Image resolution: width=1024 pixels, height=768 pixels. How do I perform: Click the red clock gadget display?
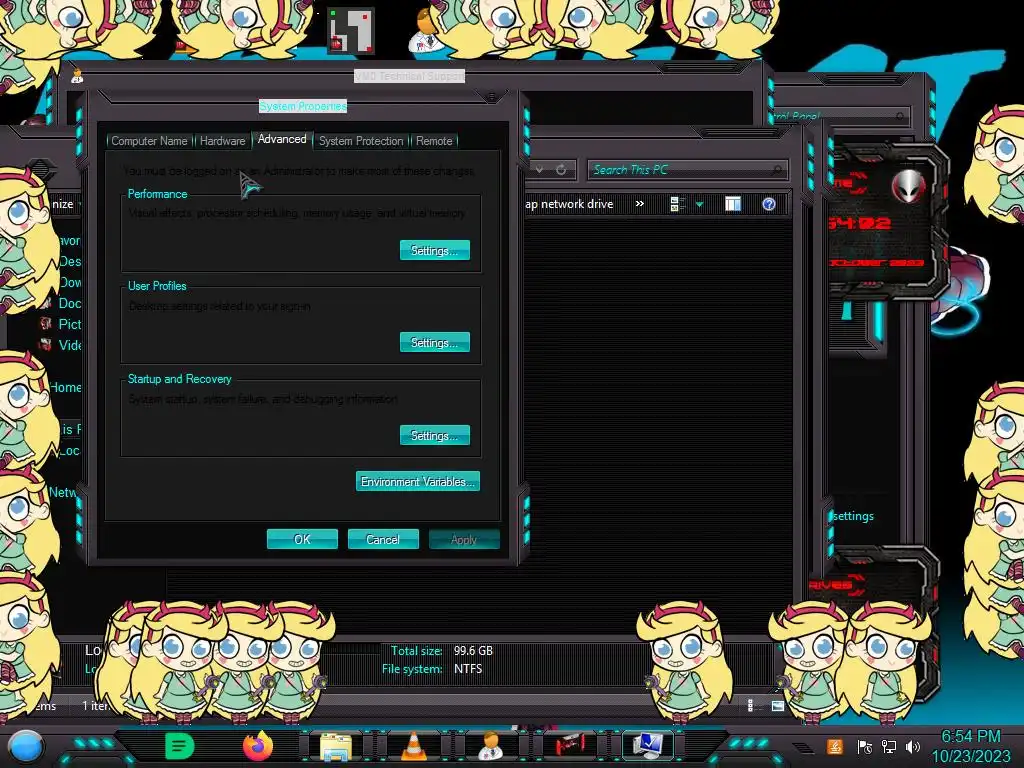(860, 223)
